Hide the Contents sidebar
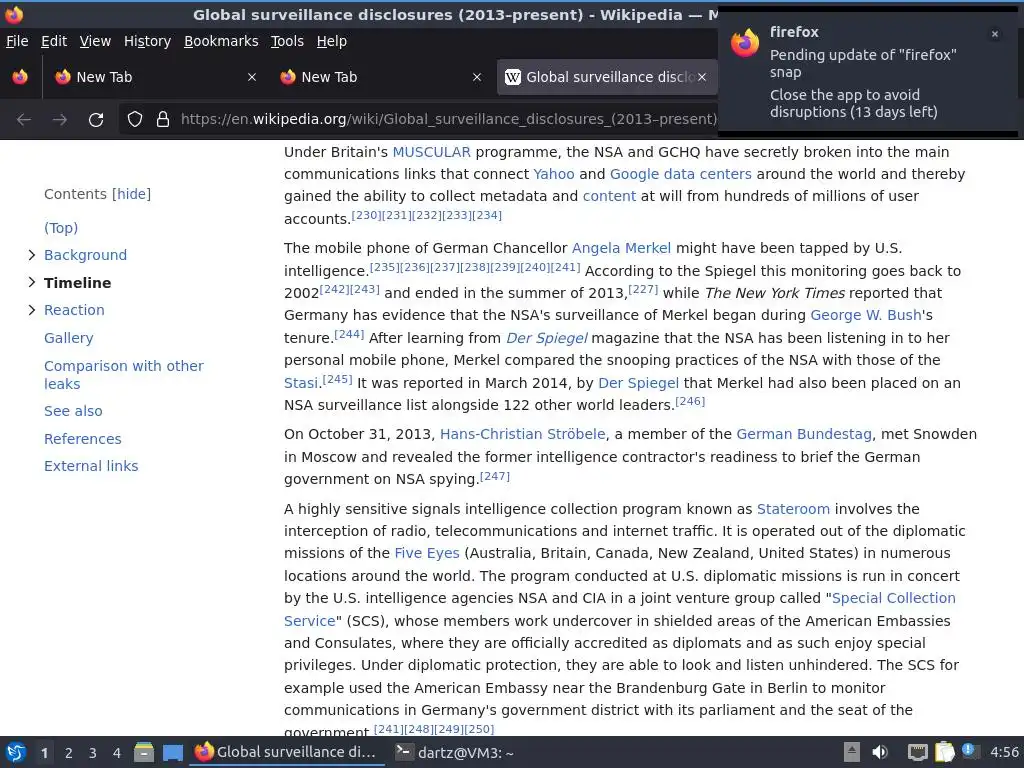Viewport: 1024px width, 768px height. (131, 194)
